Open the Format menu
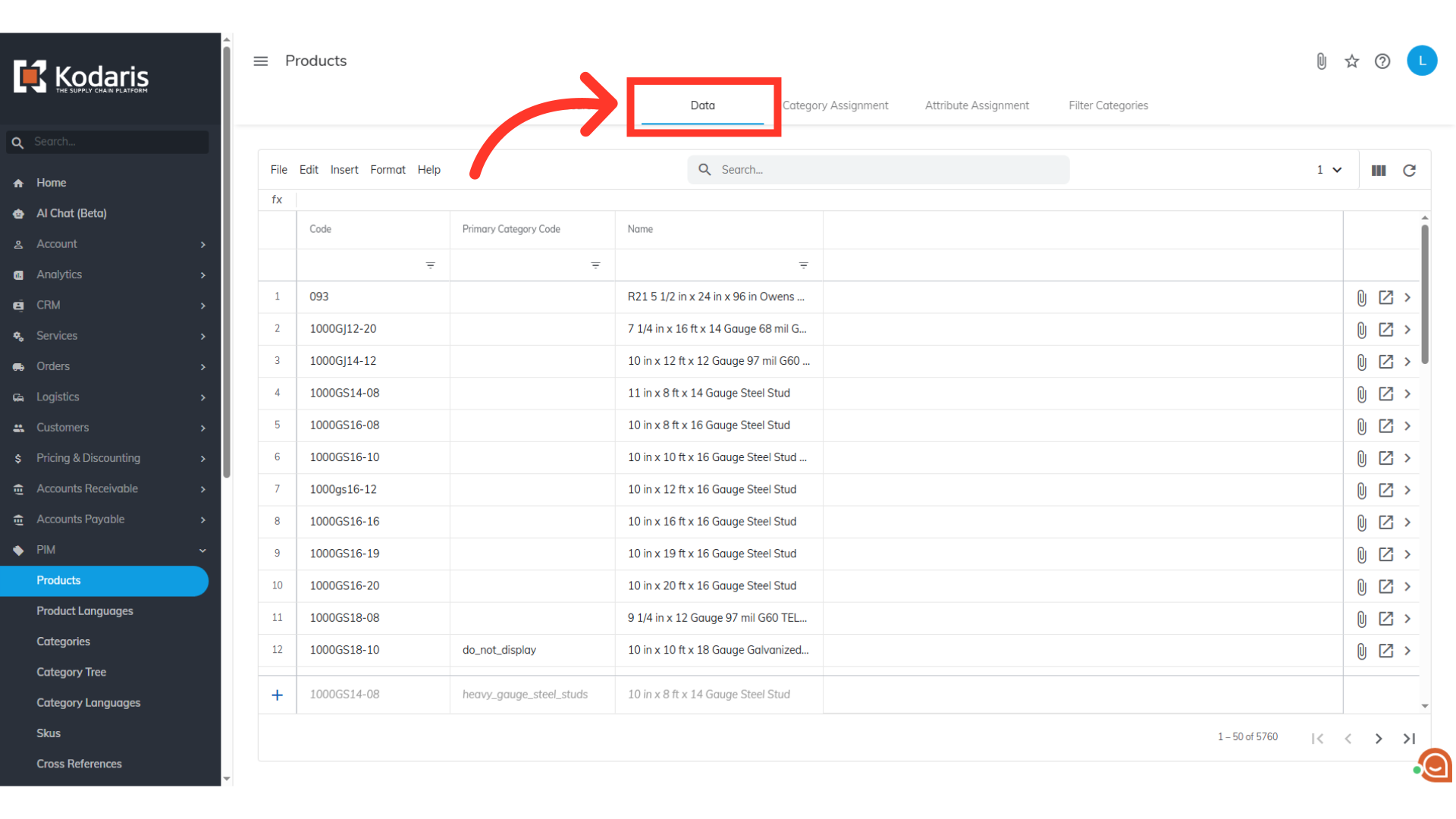1456x819 pixels. point(388,170)
